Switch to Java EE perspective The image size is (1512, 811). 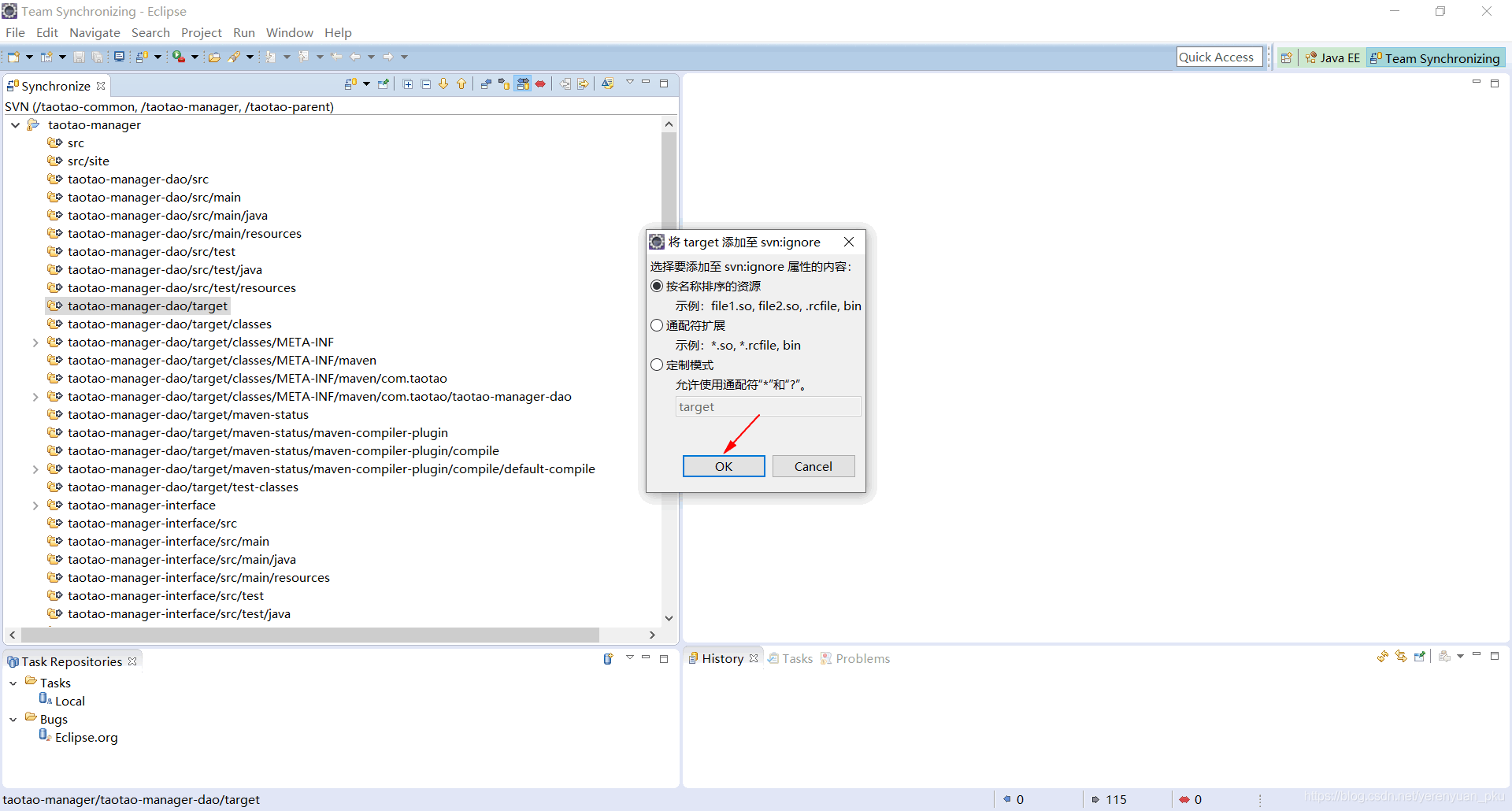coord(1332,57)
